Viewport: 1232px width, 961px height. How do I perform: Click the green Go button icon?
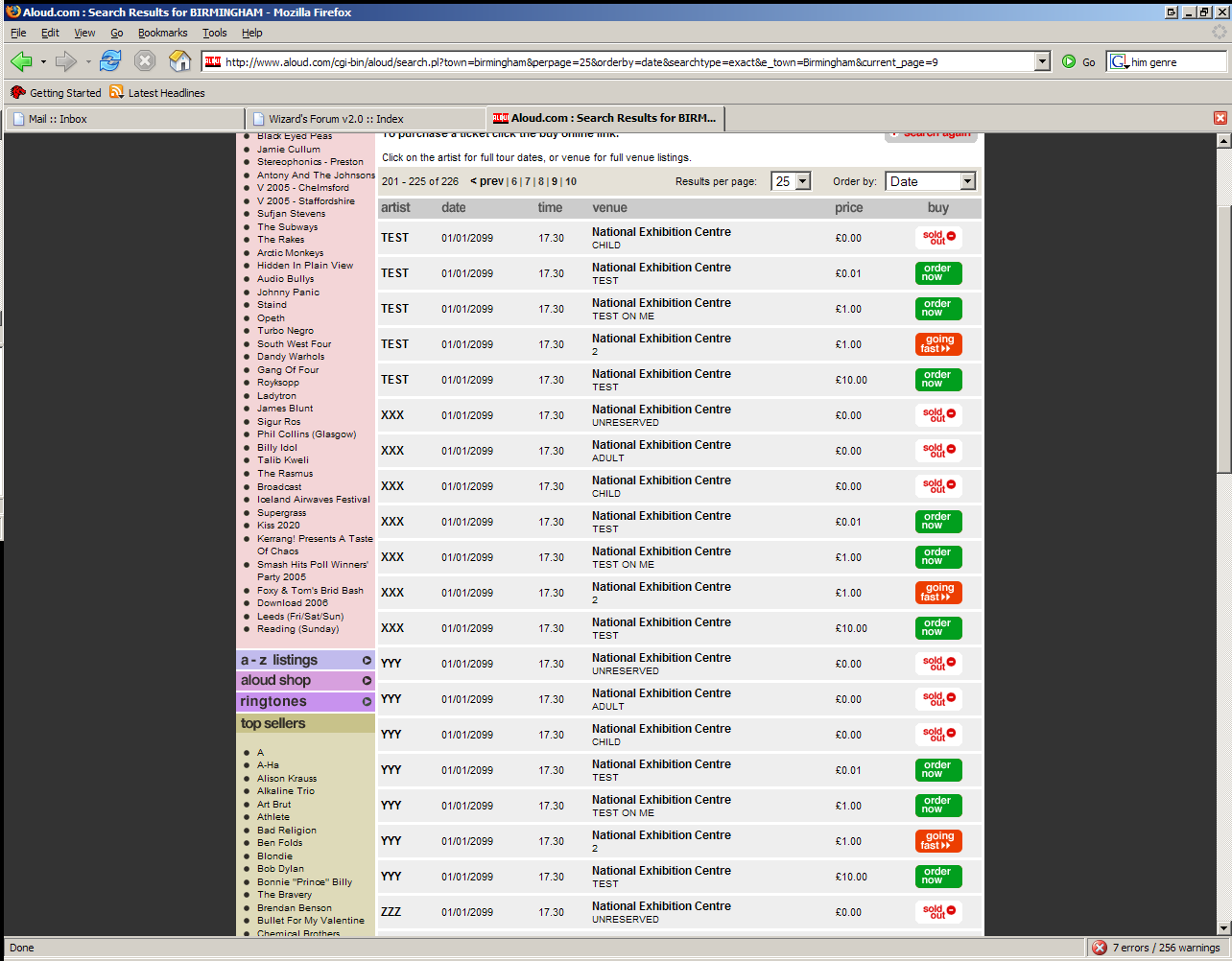coord(1069,61)
